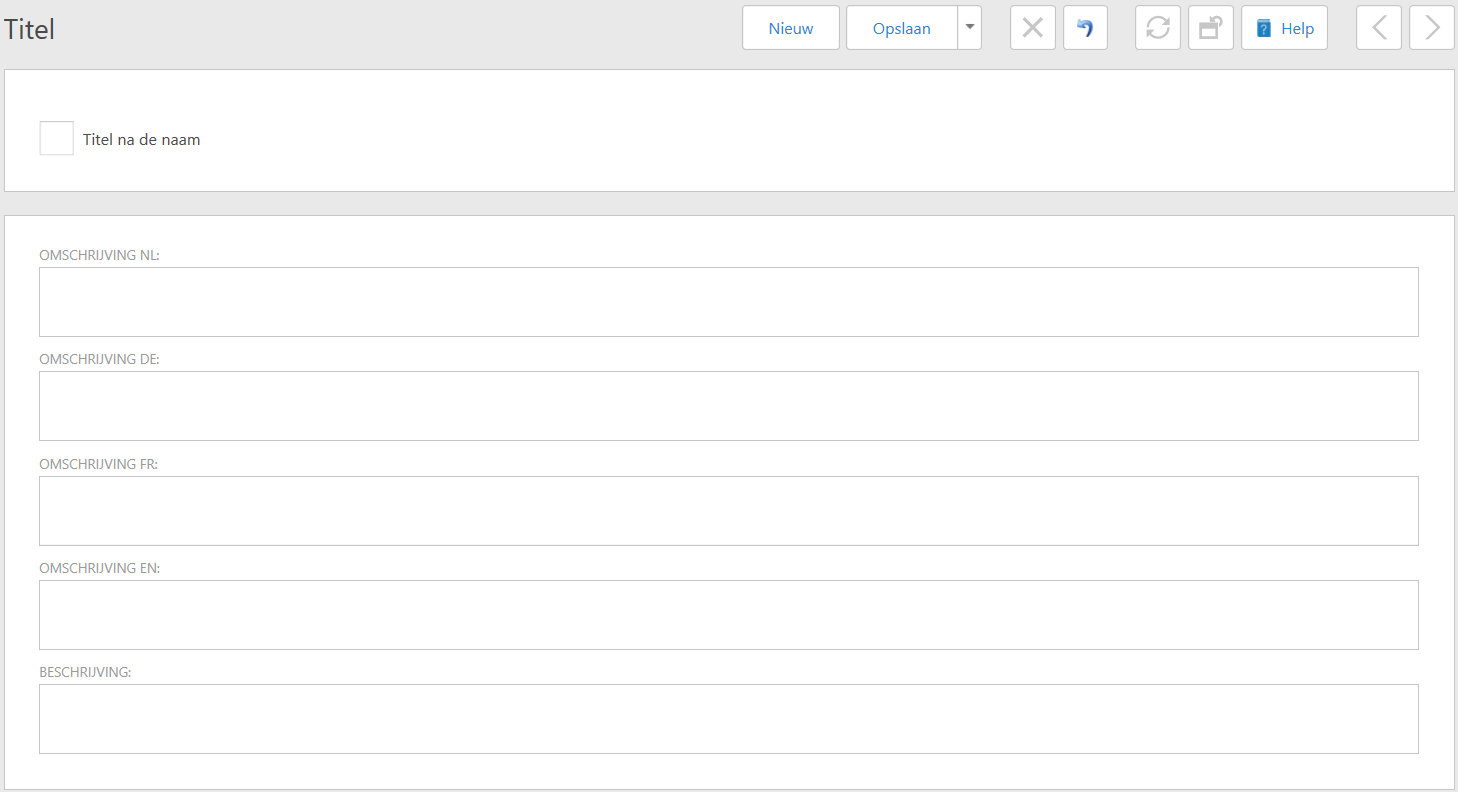Focus the Beschrijving text area
Viewport: 1458px width, 792px height.
click(728, 719)
